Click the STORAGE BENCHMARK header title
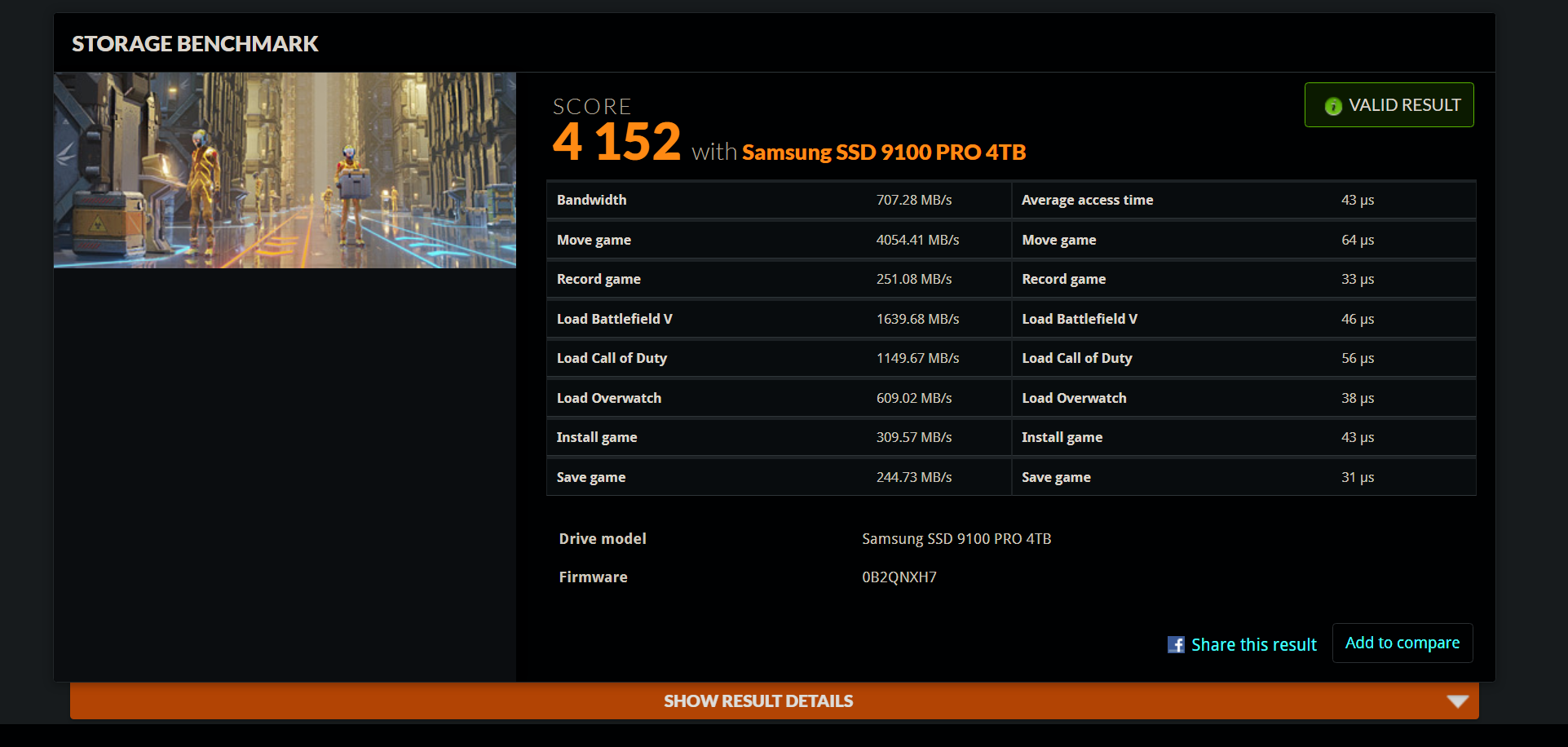This screenshot has width=1568, height=747. (195, 43)
